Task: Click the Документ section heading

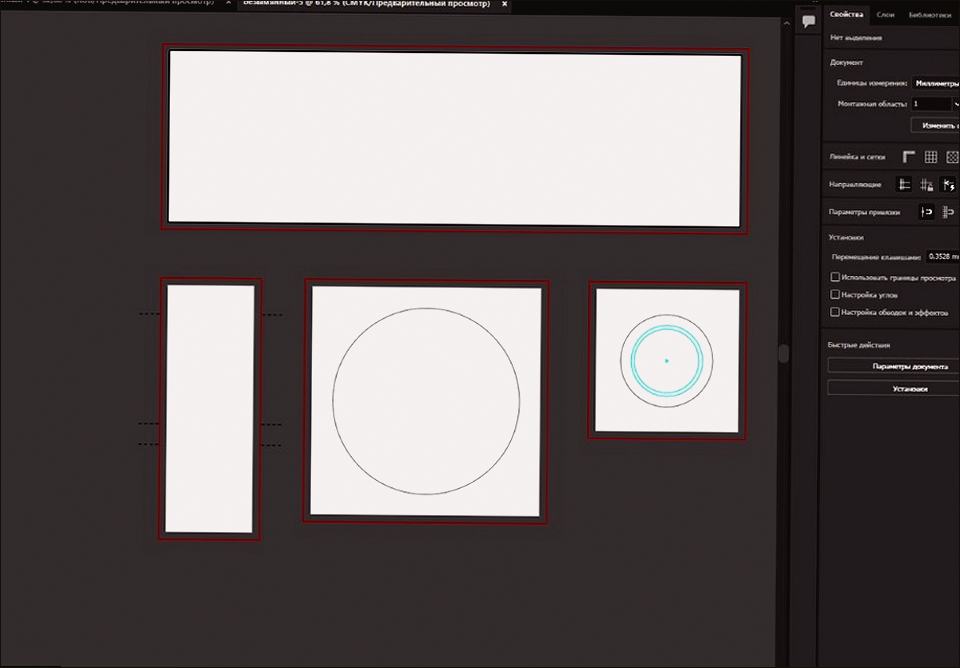Action: [846, 62]
